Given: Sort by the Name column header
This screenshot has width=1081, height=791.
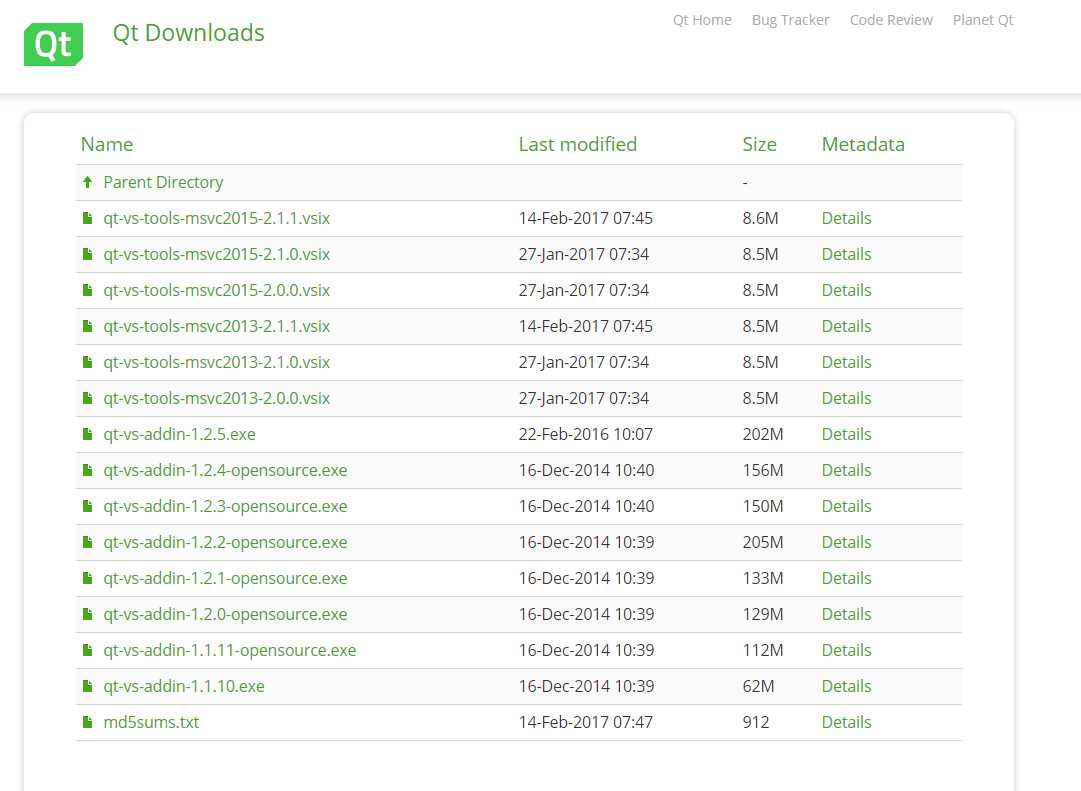Looking at the screenshot, I should (x=107, y=144).
